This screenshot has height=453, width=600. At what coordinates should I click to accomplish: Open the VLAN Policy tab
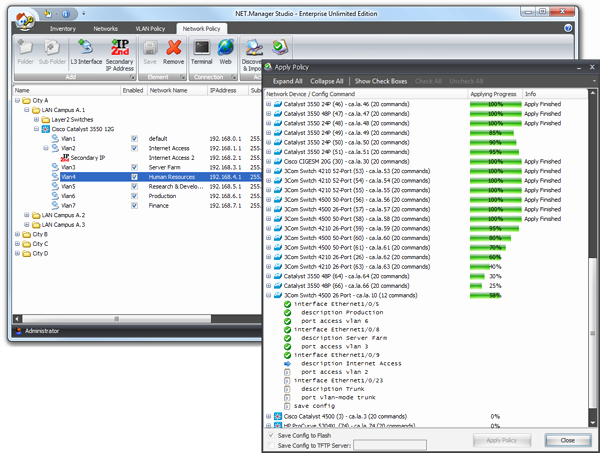[148, 29]
